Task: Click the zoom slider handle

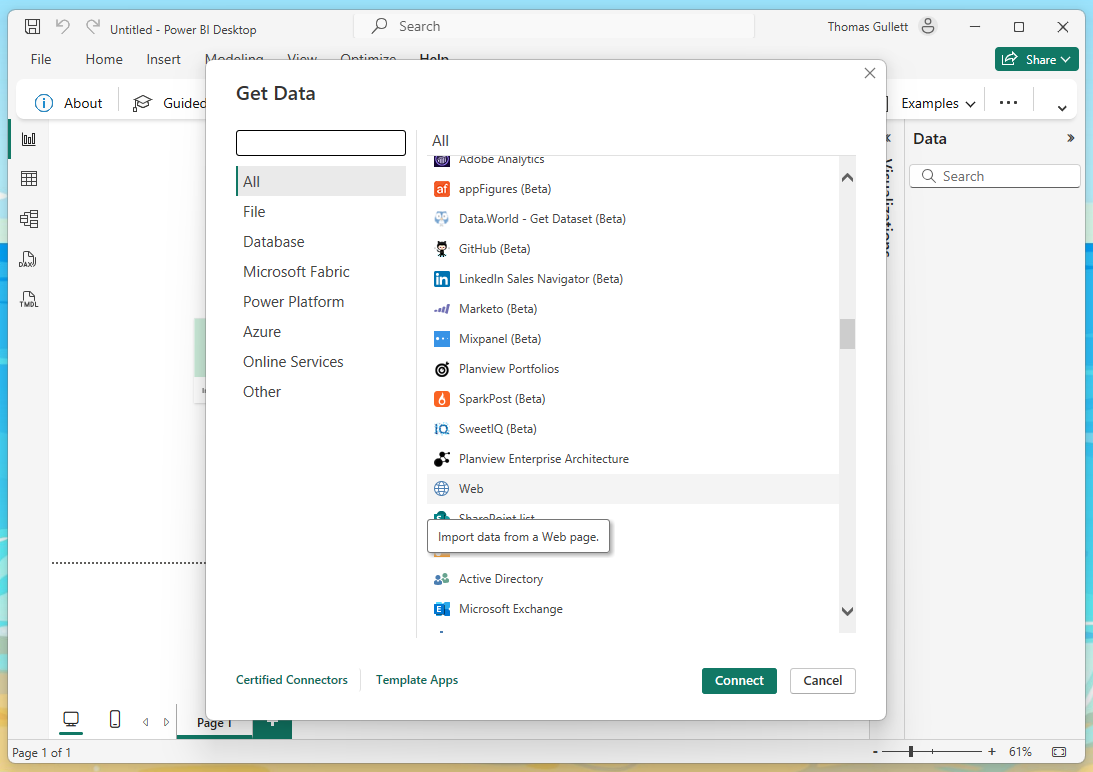Action: pos(910,752)
